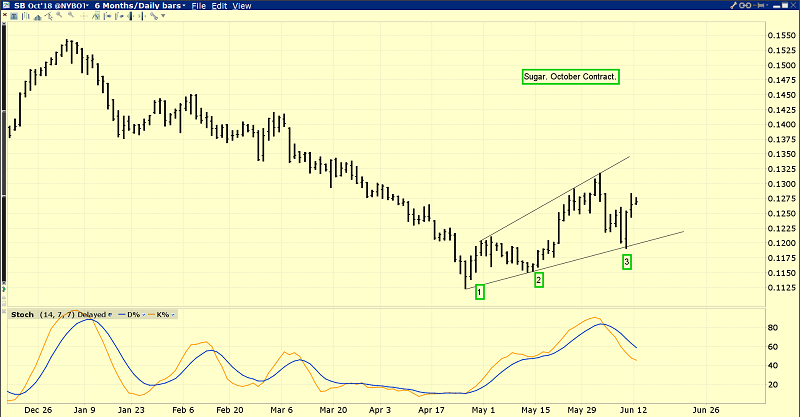The image size is (800, 417).
Task: Open the 6 Months/Daily bars period dropdown
Action: [184, 6]
